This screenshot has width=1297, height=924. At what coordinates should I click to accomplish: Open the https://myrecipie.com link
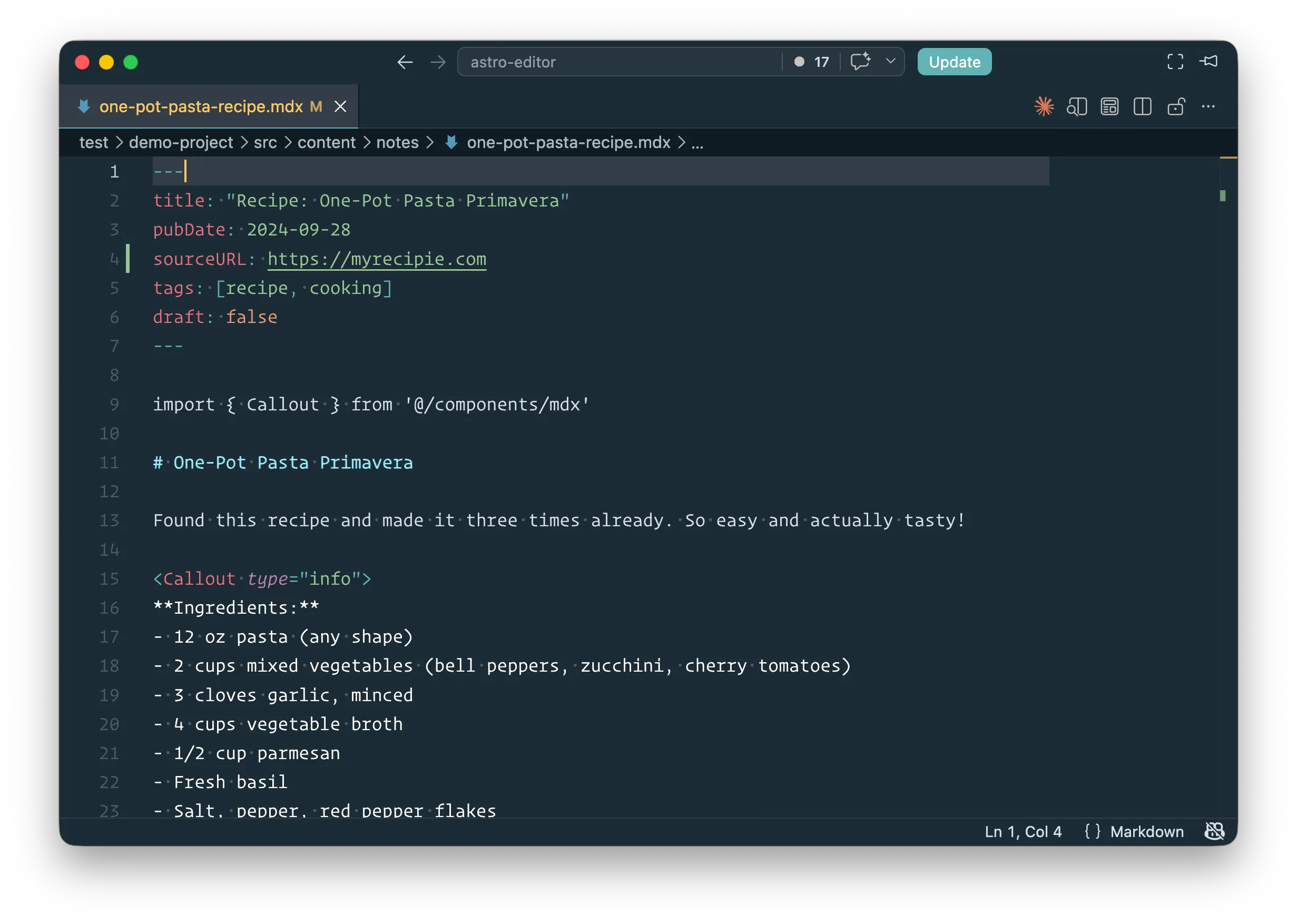point(377,259)
